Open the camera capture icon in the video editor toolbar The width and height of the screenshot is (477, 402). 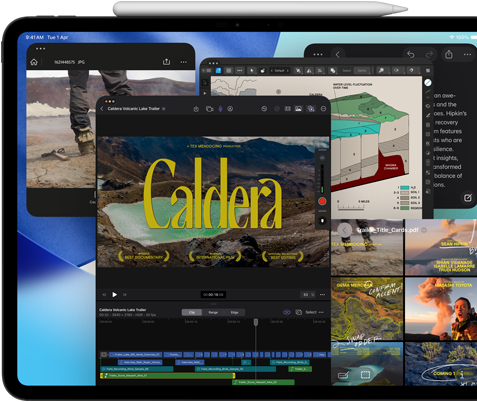tap(209, 109)
